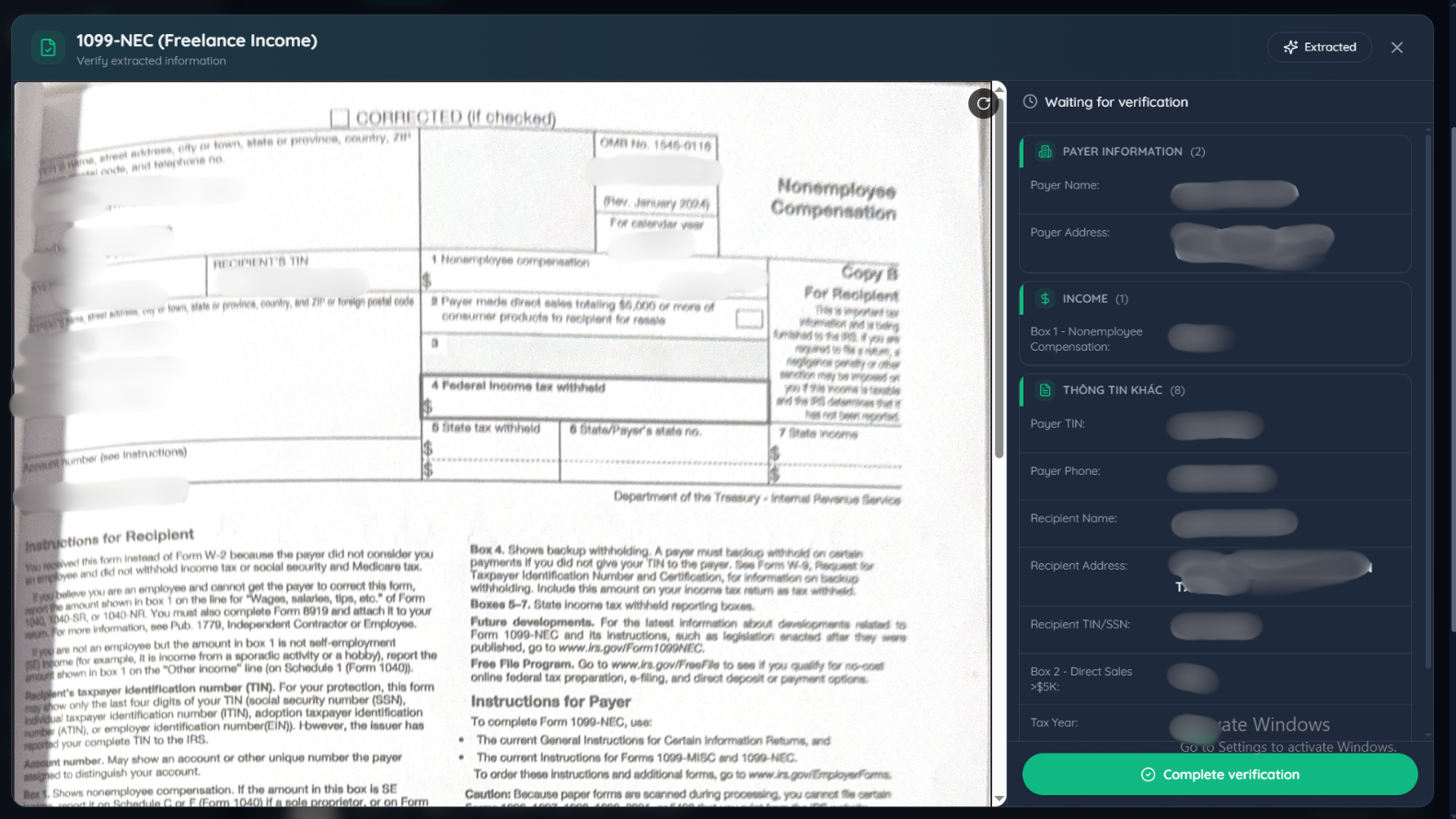Click the document icon beside 1099-NEC title

tap(49, 48)
